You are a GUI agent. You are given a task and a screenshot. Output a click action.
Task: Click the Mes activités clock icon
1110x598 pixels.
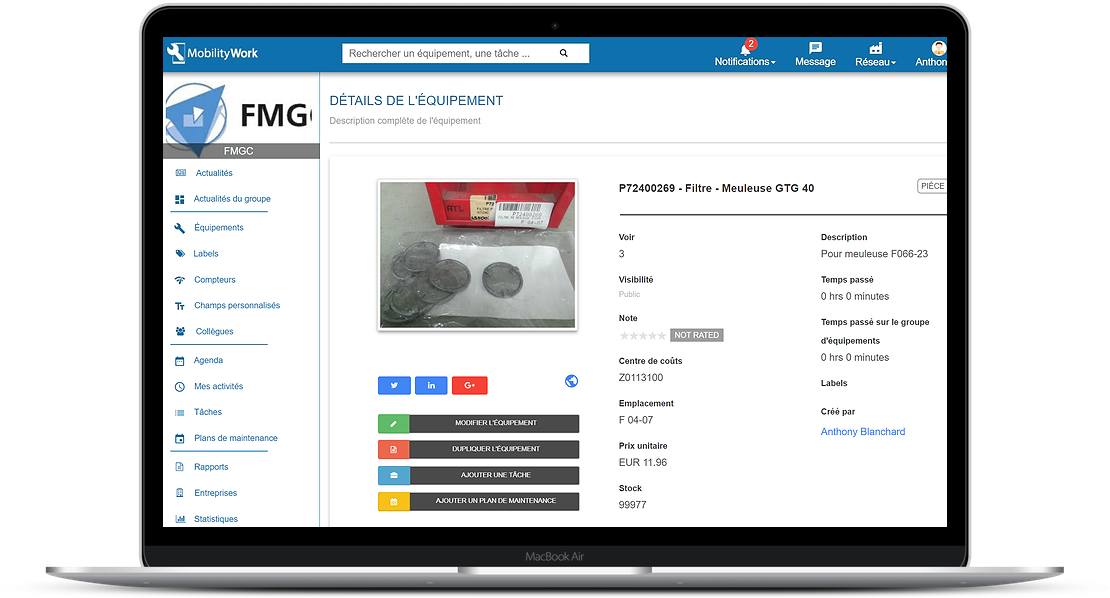pyautogui.click(x=180, y=386)
